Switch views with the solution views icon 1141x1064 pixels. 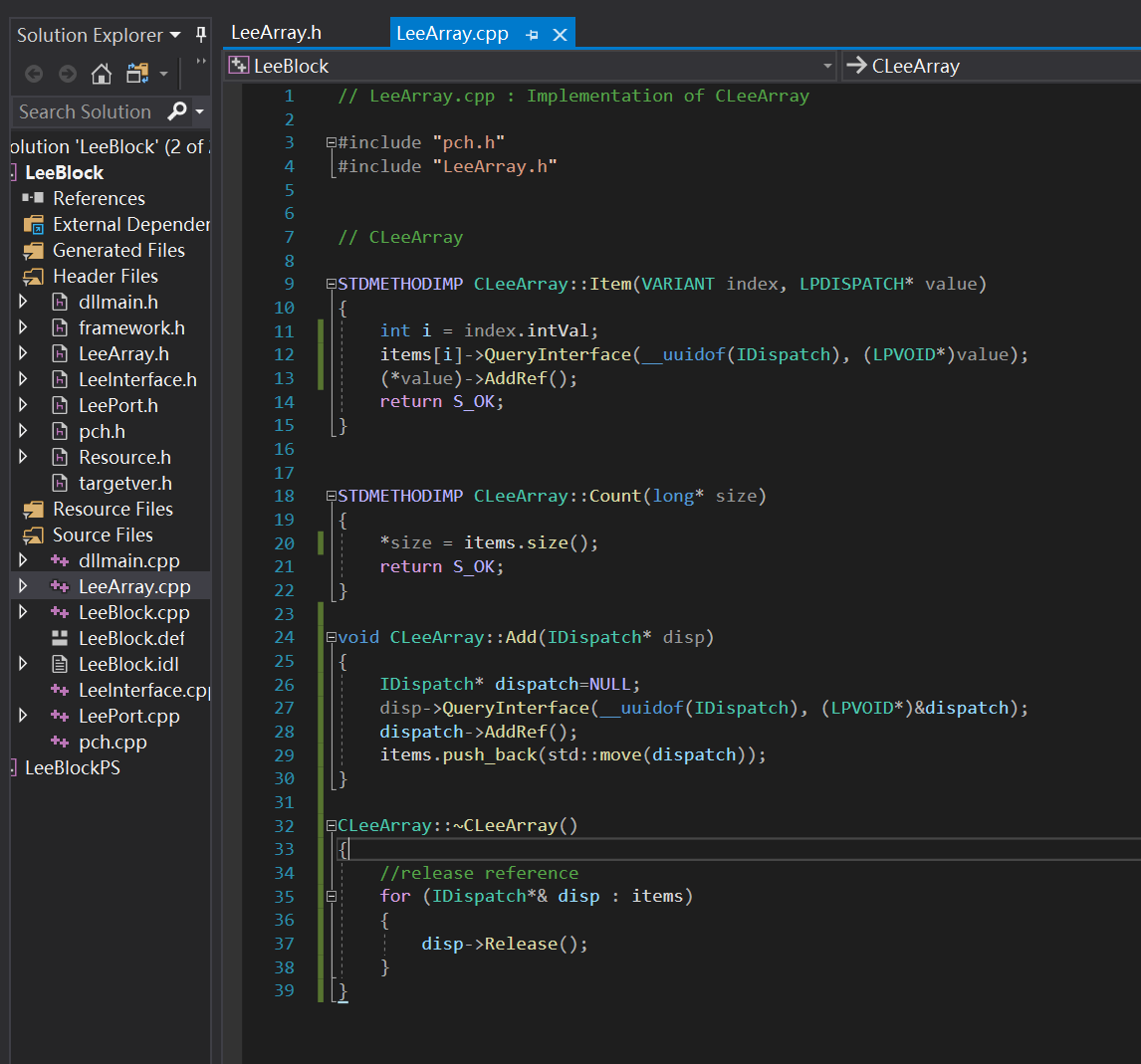(x=136, y=74)
